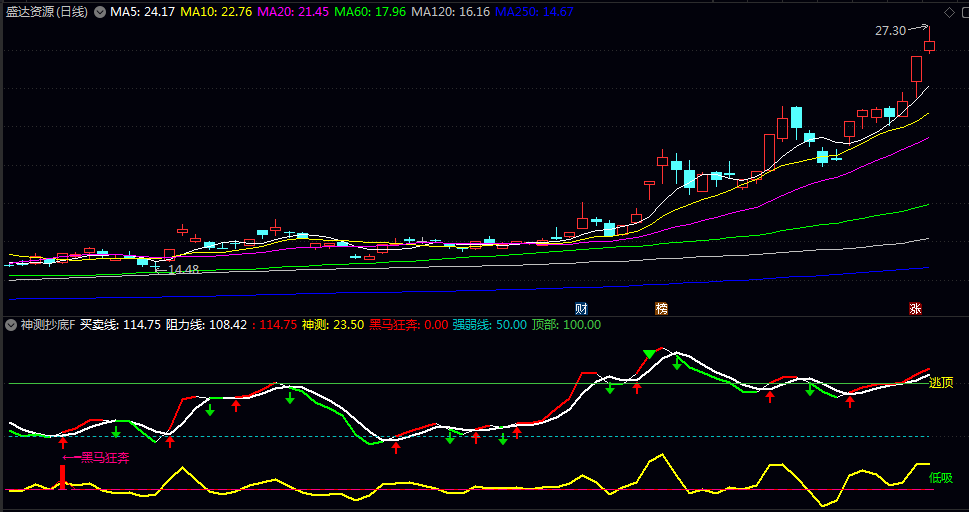Click the red 黑马狂奔 signal bar

tap(63, 476)
